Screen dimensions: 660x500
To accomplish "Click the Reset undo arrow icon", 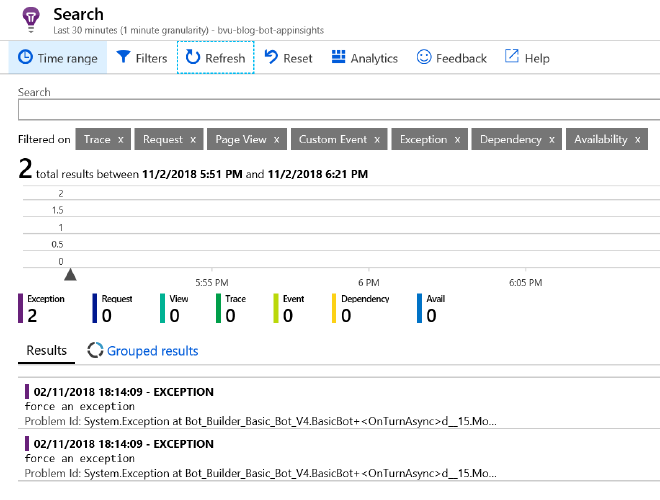I will (271, 58).
